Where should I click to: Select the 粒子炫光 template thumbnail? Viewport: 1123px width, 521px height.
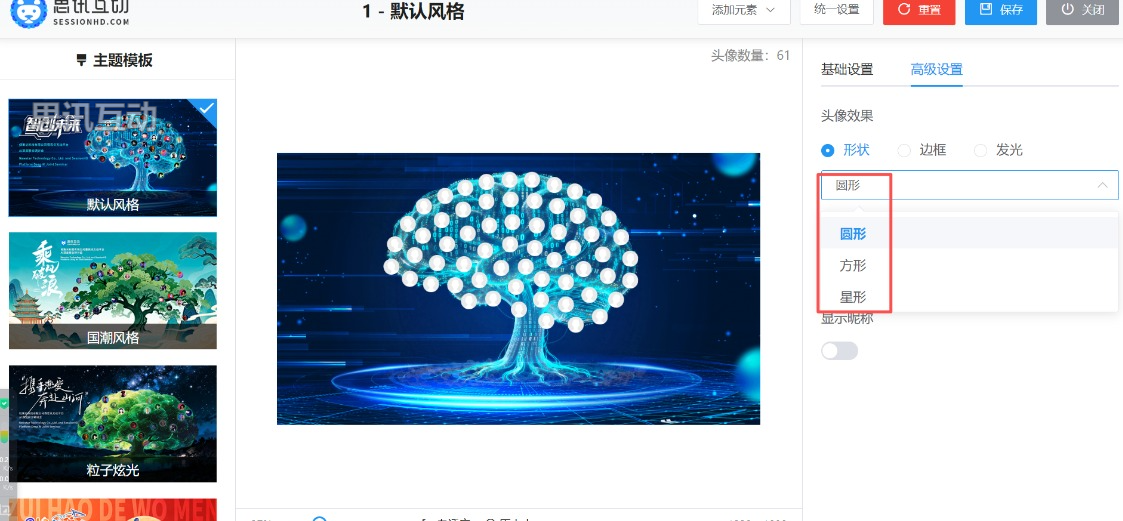point(112,424)
